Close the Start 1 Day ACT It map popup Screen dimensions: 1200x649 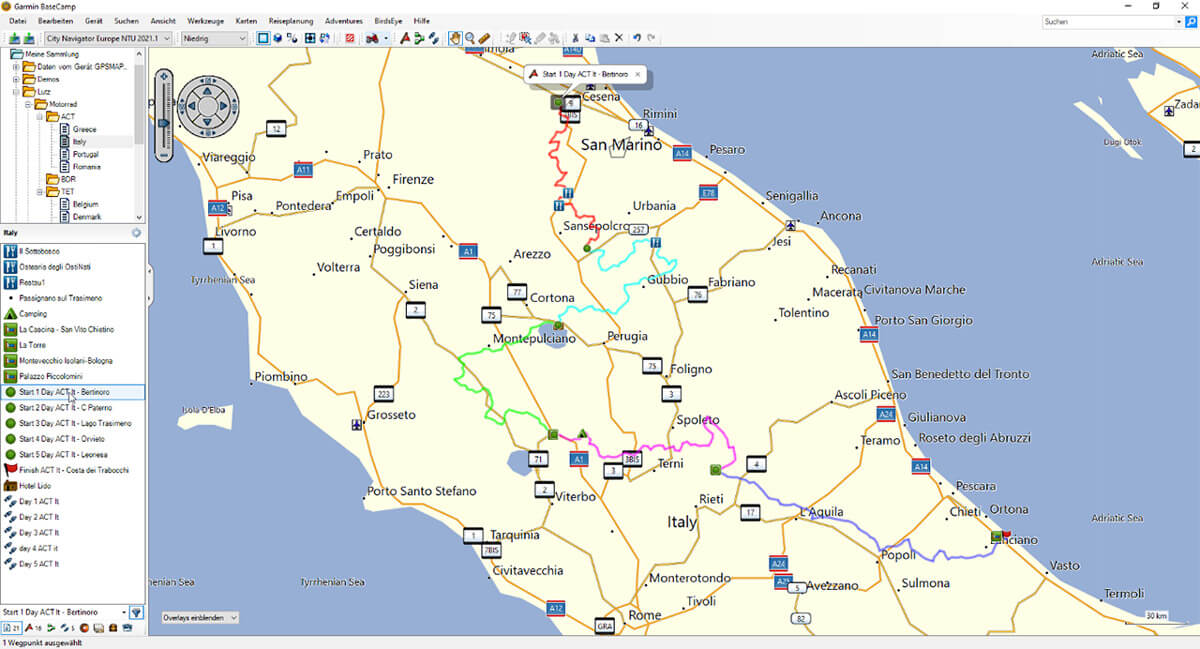point(637,74)
